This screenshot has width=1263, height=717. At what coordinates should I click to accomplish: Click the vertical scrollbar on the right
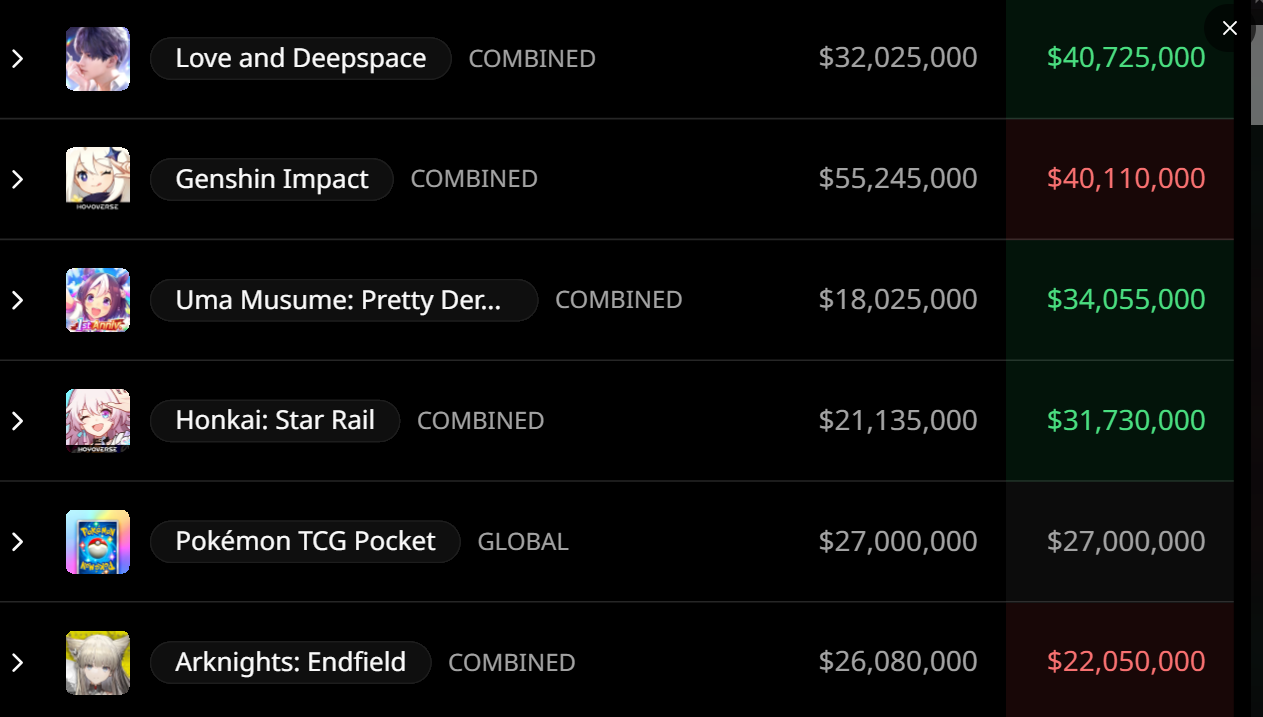1256,300
